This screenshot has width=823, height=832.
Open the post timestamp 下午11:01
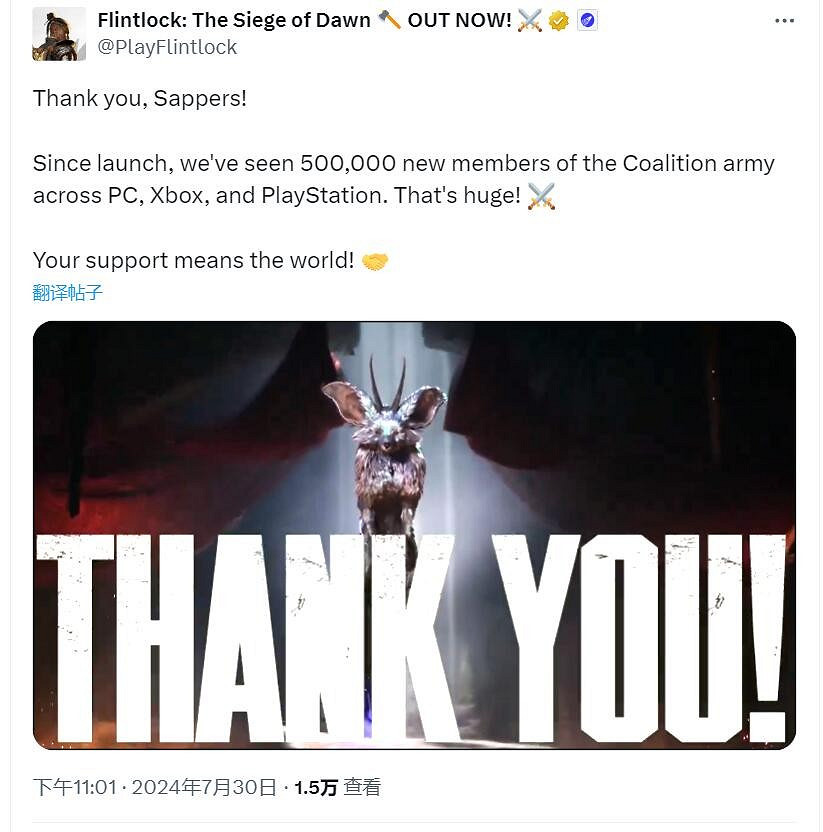[73, 787]
